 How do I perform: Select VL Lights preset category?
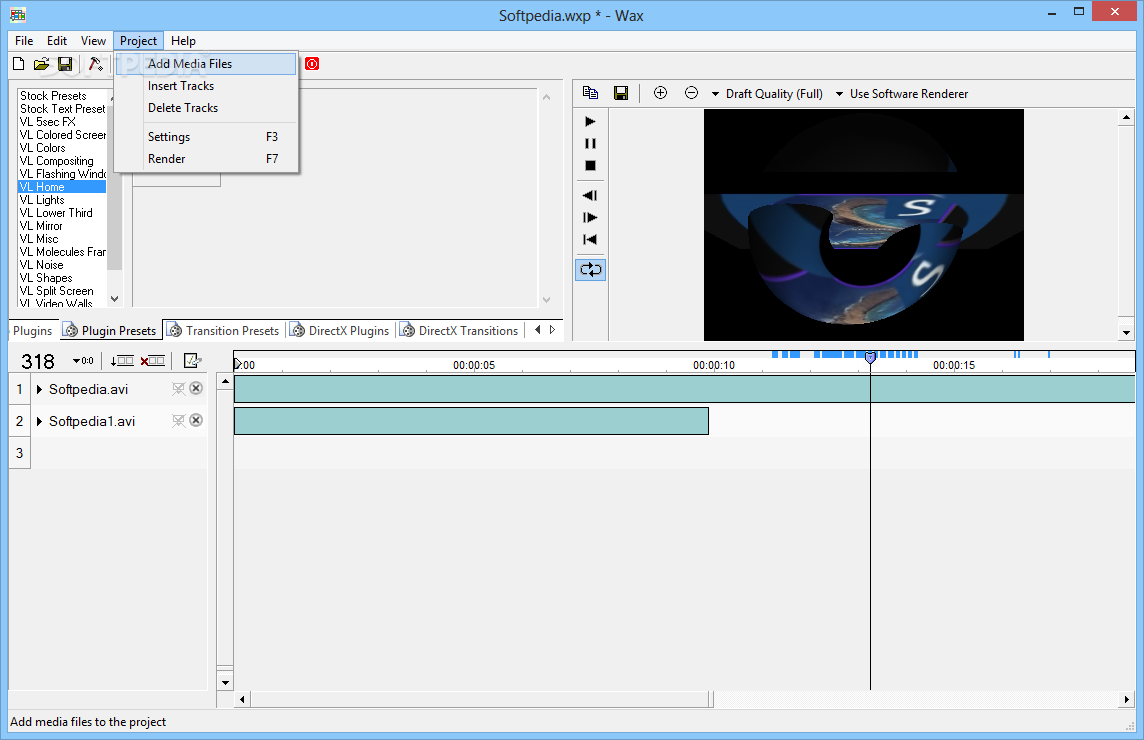coord(61,200)
